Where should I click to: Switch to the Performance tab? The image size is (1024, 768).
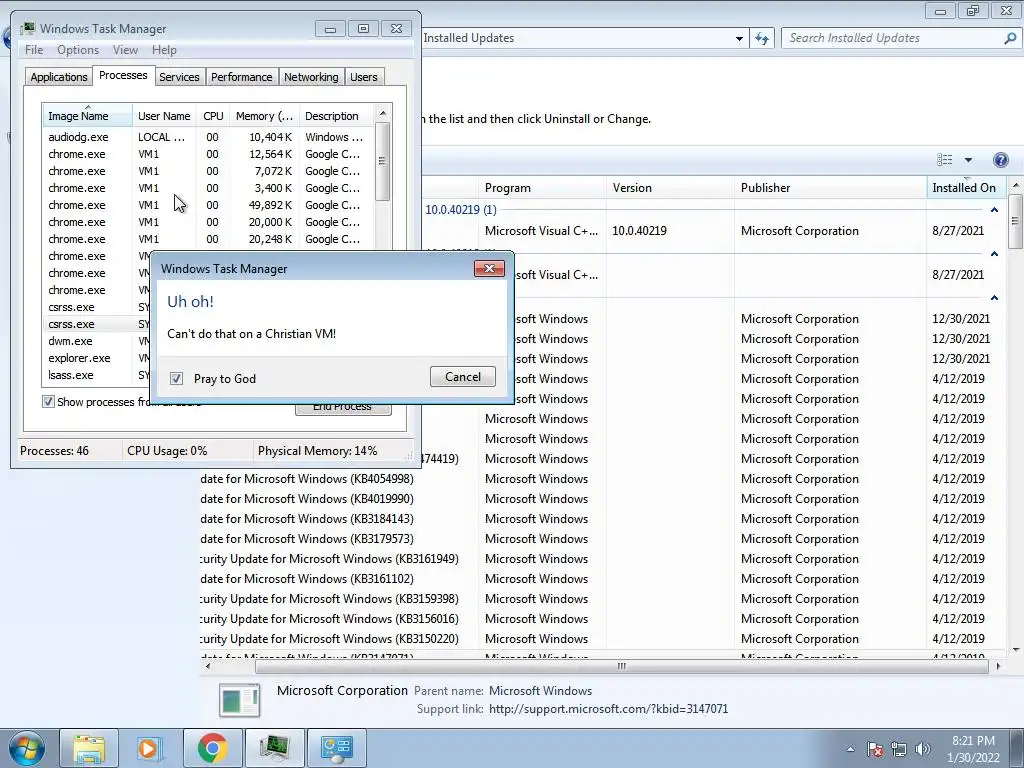241,77
